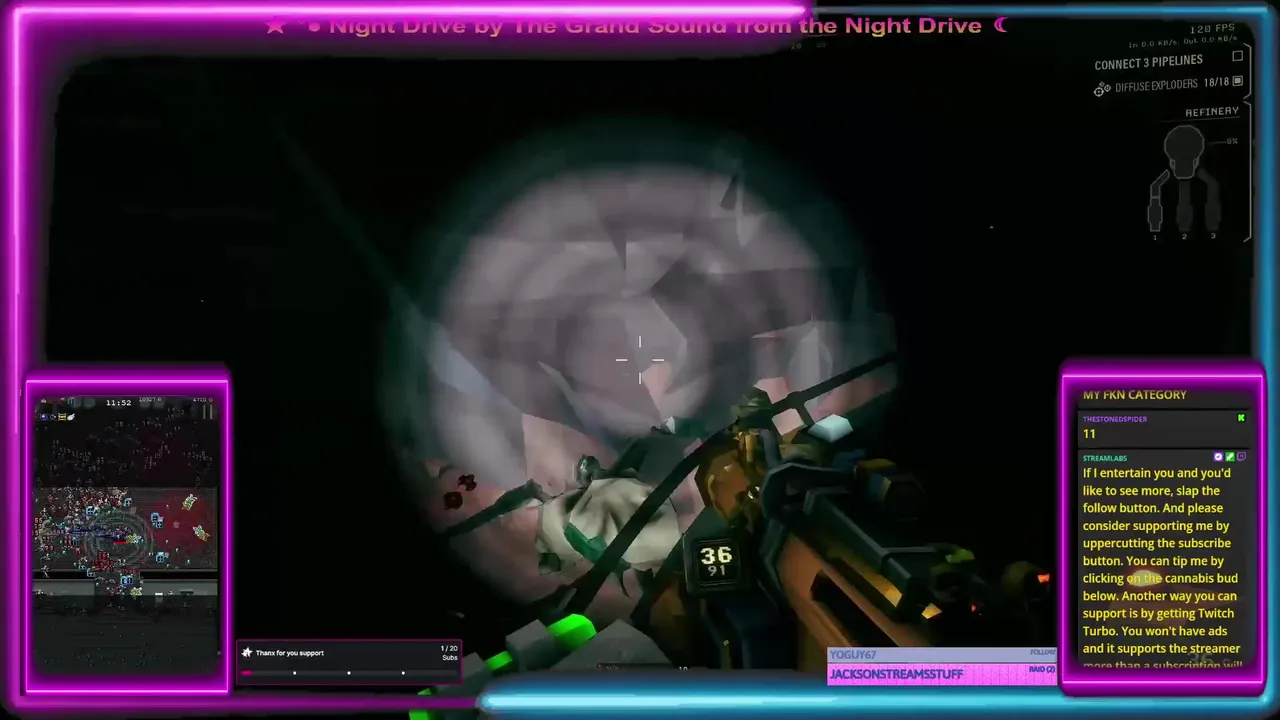Screen dimensions: 1280x720
Task: Click the sub goal progress bar
Action: pyautogui.click(x=348, y=673)
